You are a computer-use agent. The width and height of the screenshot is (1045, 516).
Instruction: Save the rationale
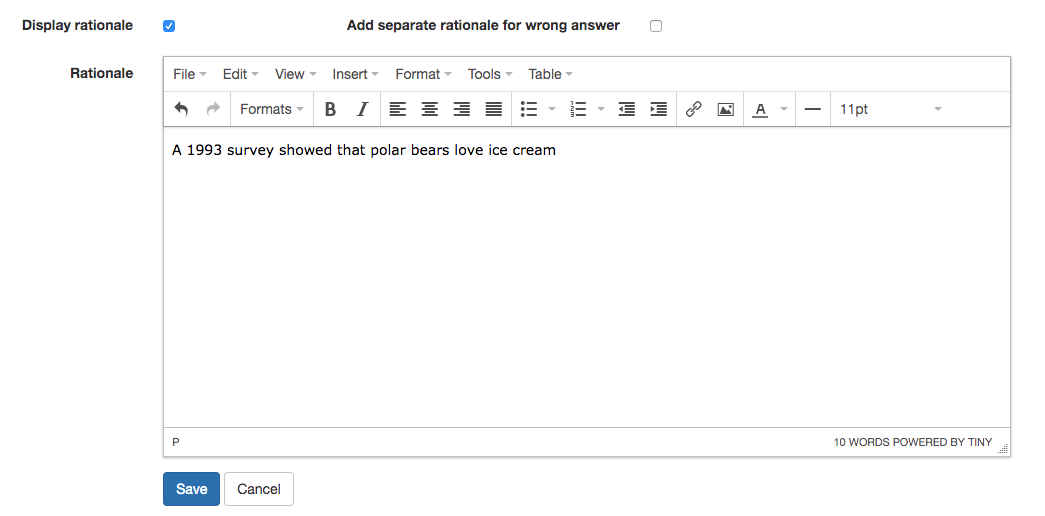[191, 489]
